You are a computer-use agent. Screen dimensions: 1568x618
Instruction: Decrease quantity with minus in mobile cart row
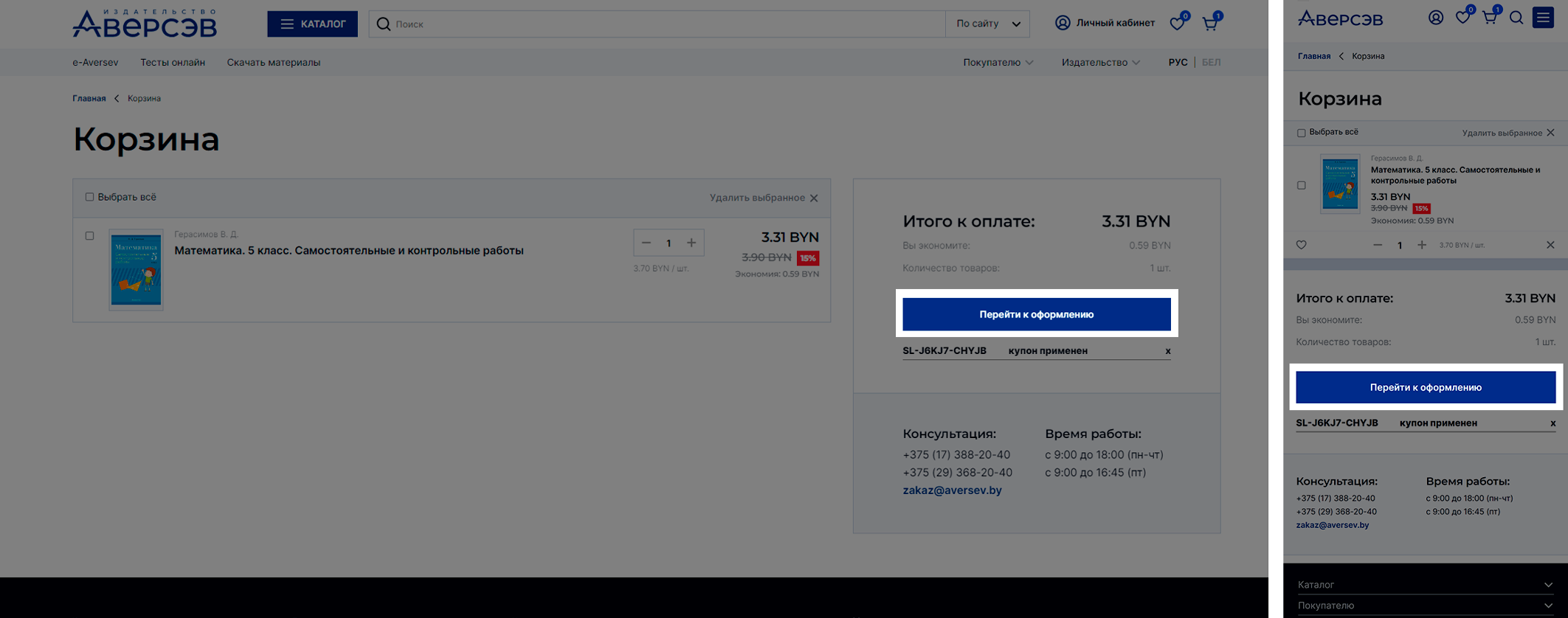1378,245
